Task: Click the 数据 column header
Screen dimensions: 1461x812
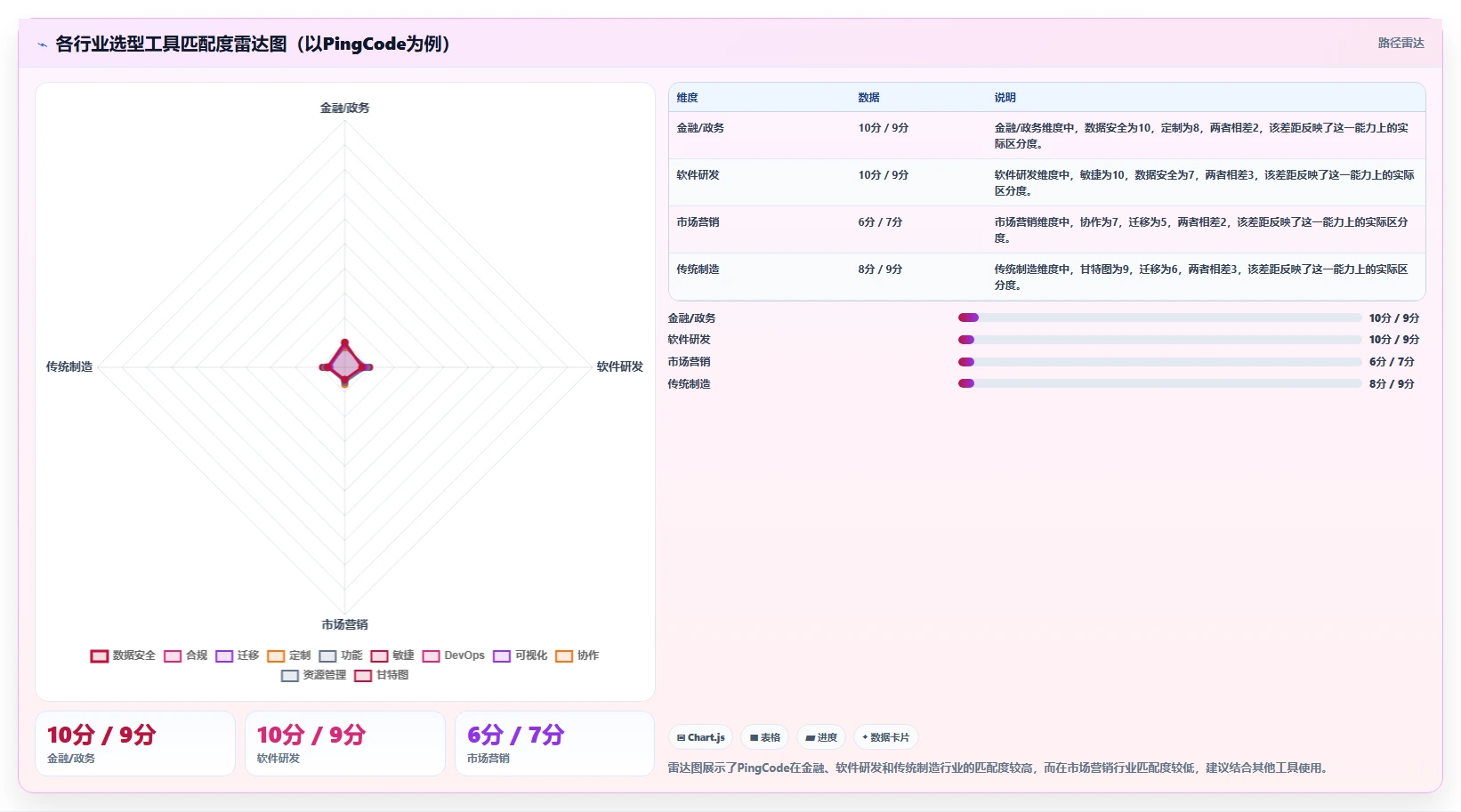Action: click(x=869, y=98)
